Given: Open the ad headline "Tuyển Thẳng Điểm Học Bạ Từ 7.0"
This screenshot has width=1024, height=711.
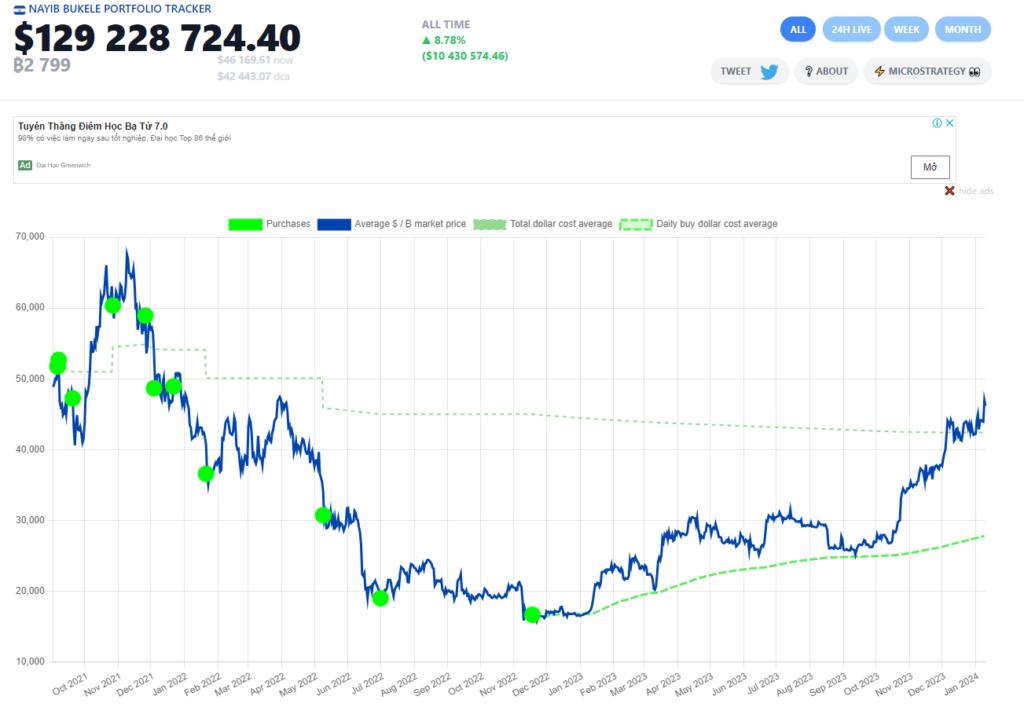Looking at the screenshot, I should click(x=93, y=126).
